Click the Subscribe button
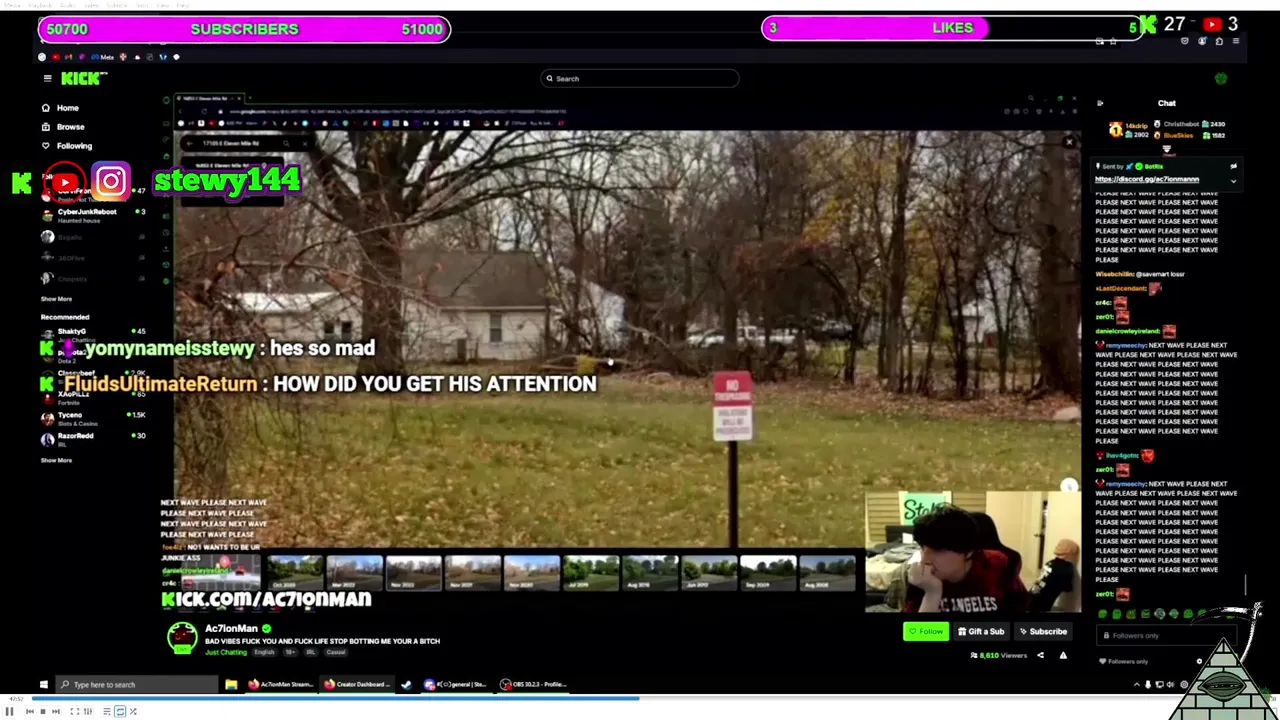 tap(1042, 631)
